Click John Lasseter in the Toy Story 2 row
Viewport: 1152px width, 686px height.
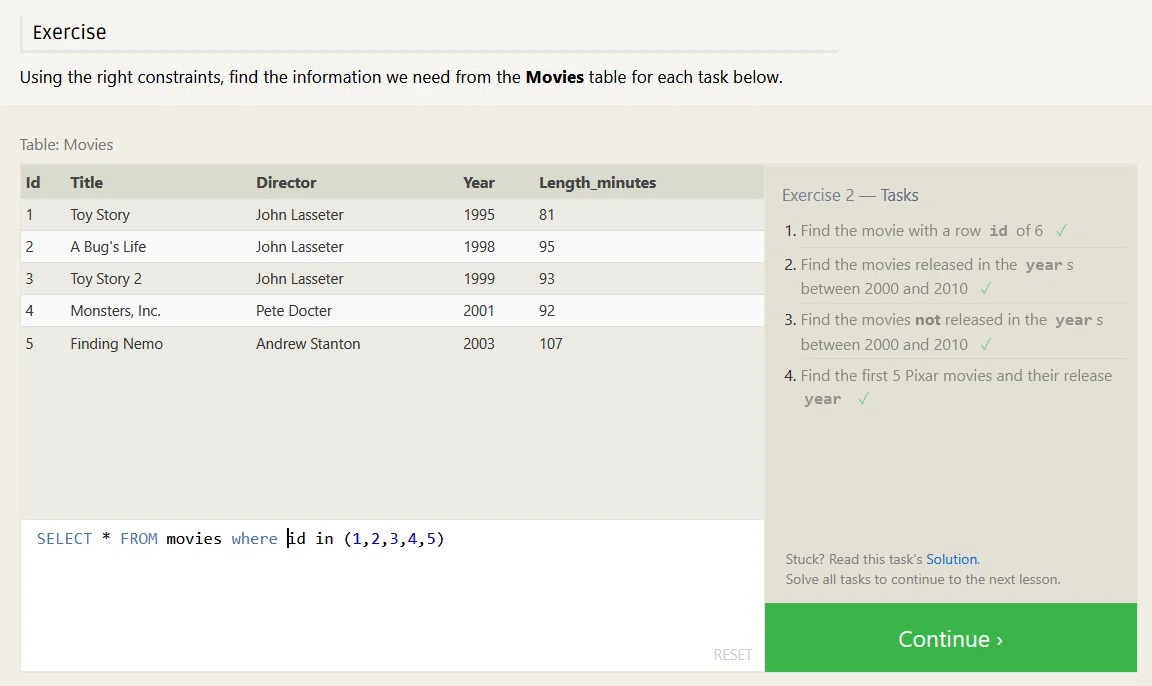[300, 279]
